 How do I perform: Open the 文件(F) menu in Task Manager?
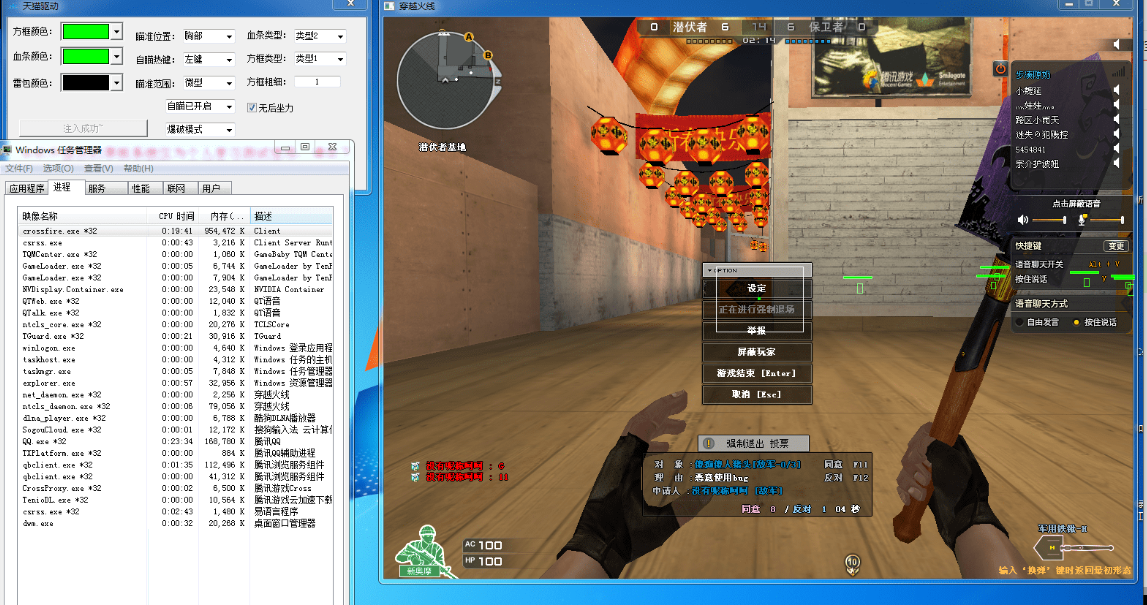[19, 168]
